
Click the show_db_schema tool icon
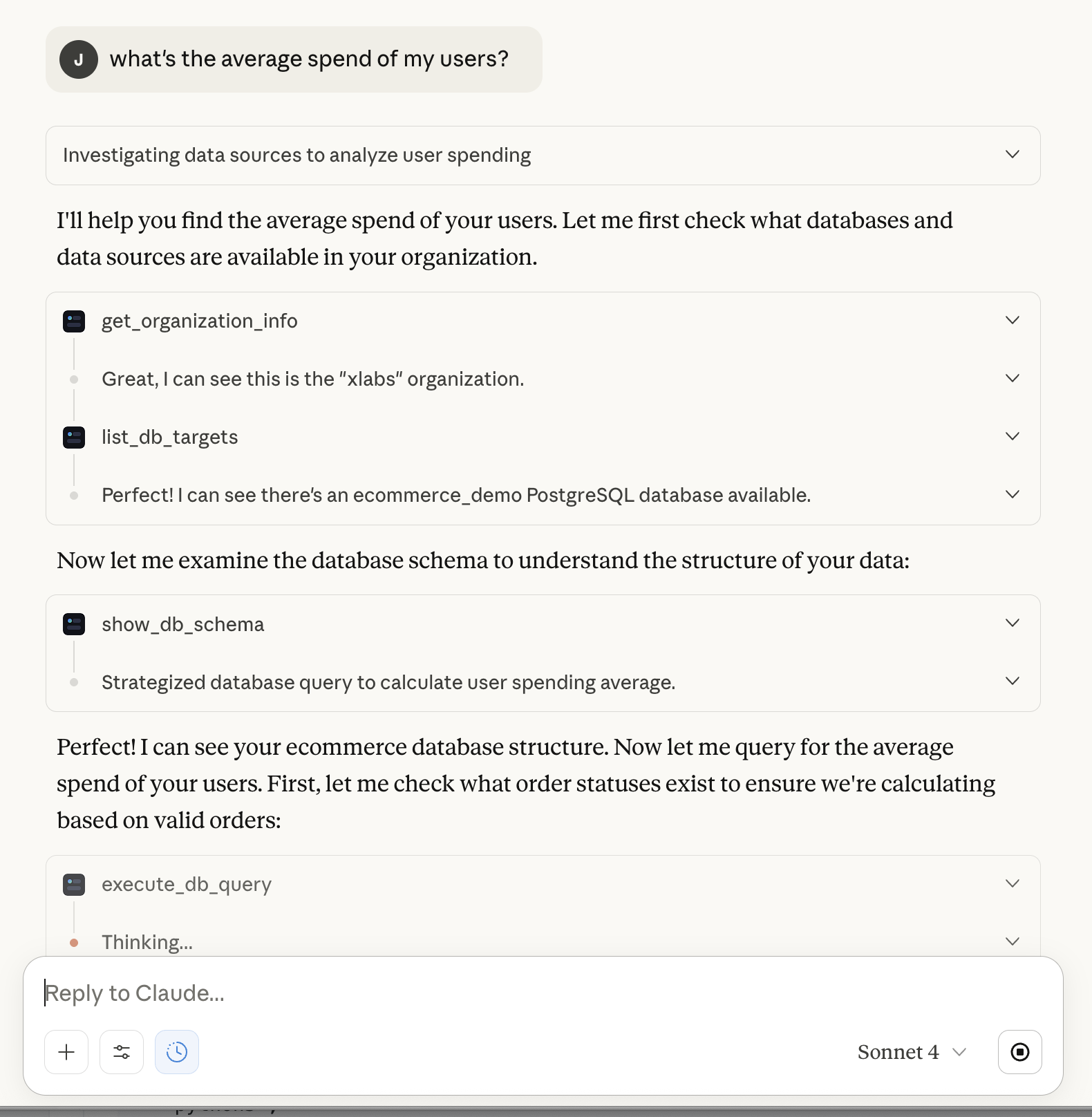[74, 624]
